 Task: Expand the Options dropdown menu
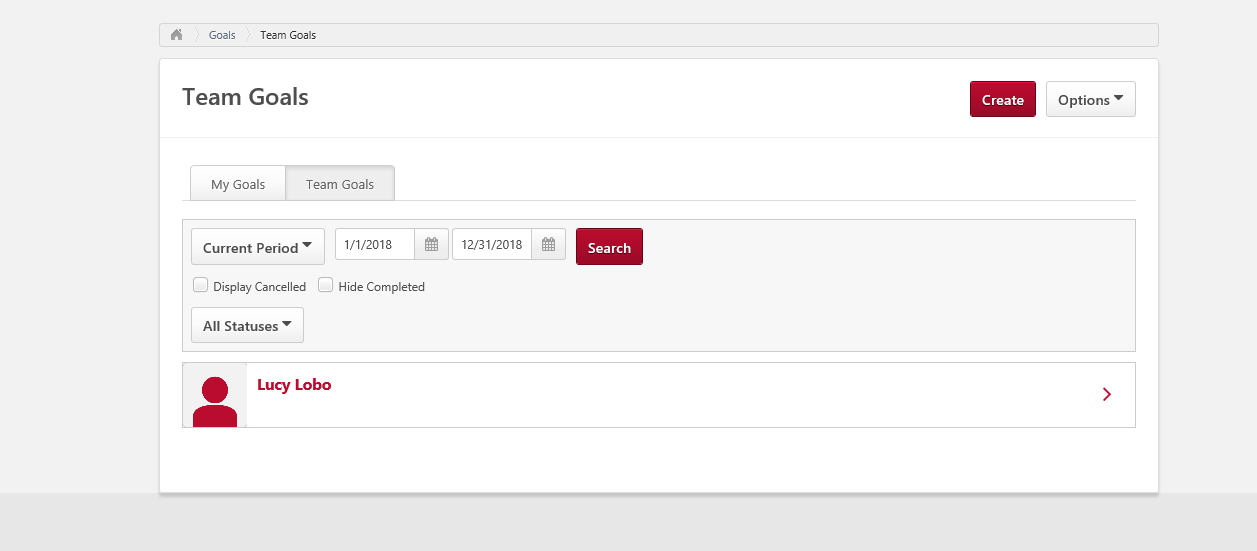click(x=1091, y=100)
